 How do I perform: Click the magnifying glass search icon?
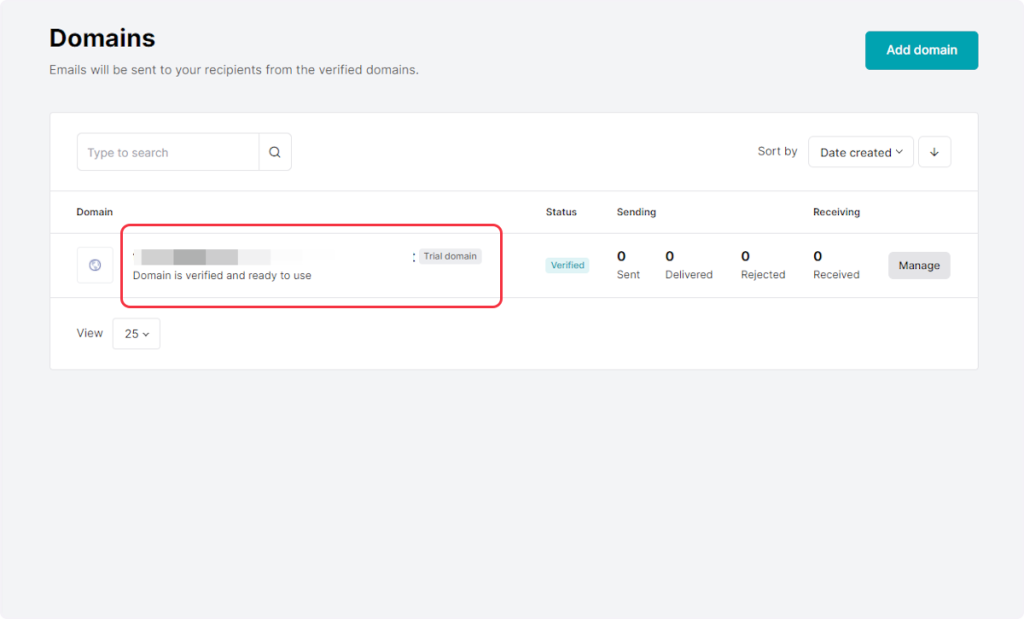[275, 152]
